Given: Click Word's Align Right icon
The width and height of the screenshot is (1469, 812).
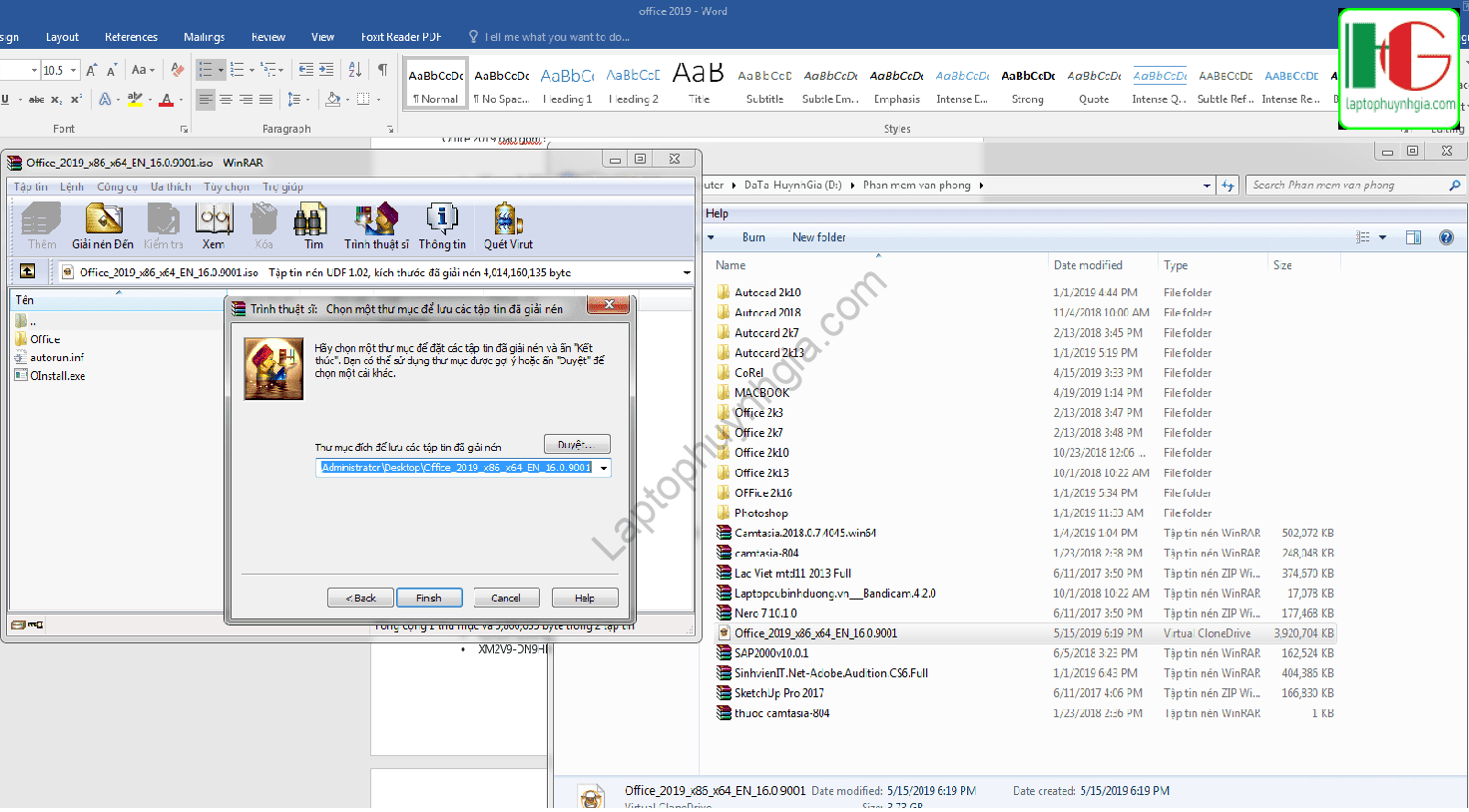Looking at the screenshot, I should pyautogui.click(x=245, y=100).
